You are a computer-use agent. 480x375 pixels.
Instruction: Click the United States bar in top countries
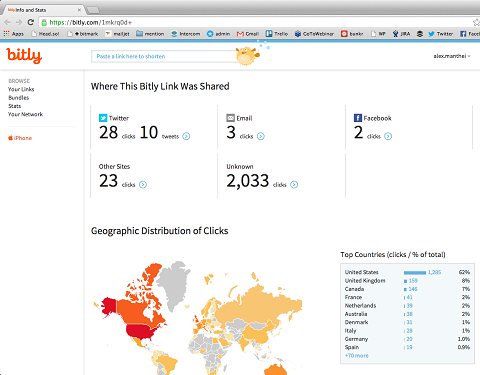(415, 272)
